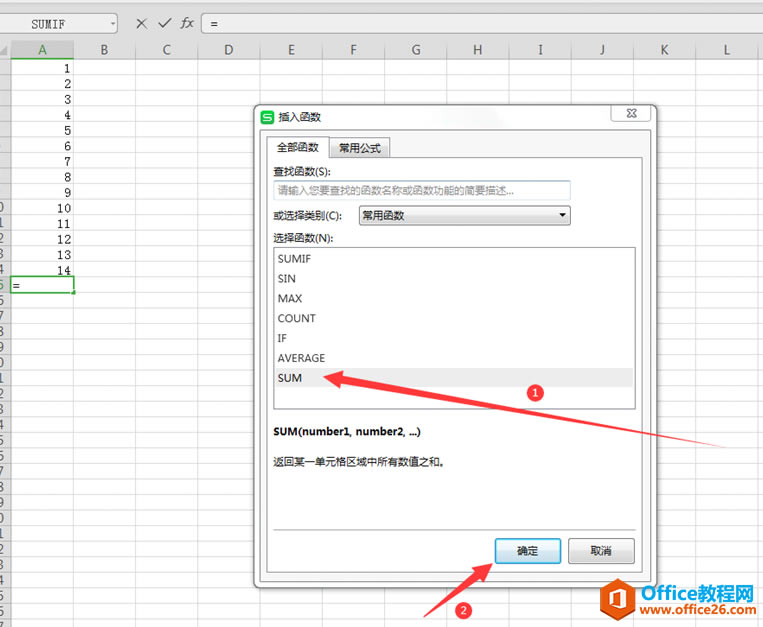Switch to the 常用公式 tab
The image size is (763, 627).
pos(360,148)
